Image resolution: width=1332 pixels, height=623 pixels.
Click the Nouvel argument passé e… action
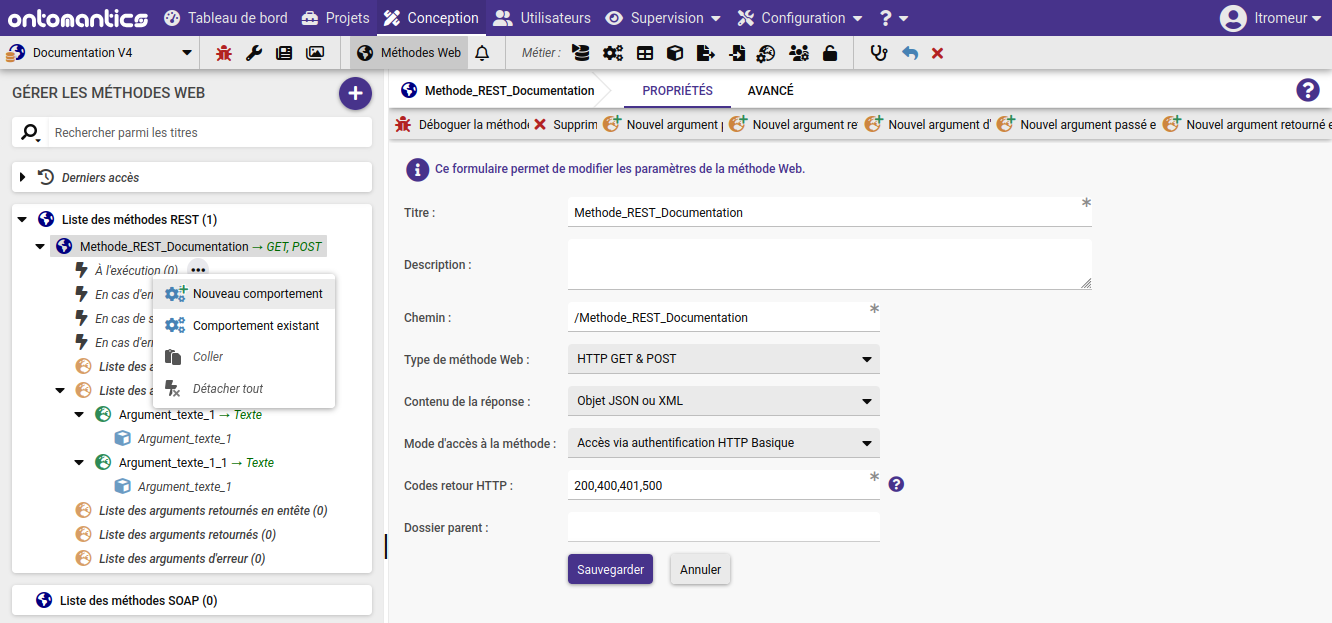click(x=1077, y=125)
